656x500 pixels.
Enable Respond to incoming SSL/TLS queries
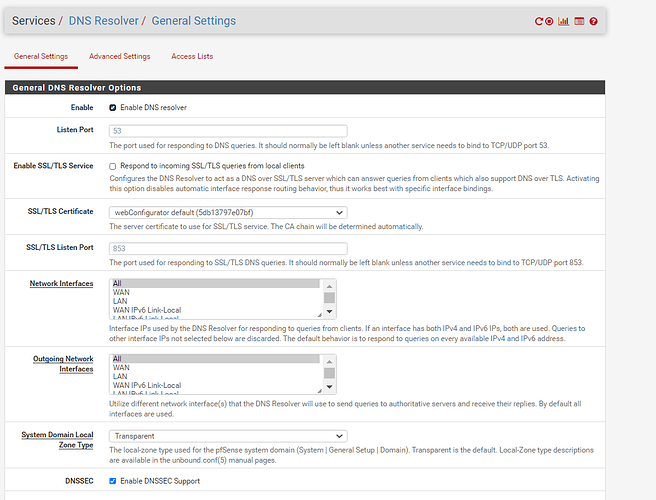[x=113, y=166]
